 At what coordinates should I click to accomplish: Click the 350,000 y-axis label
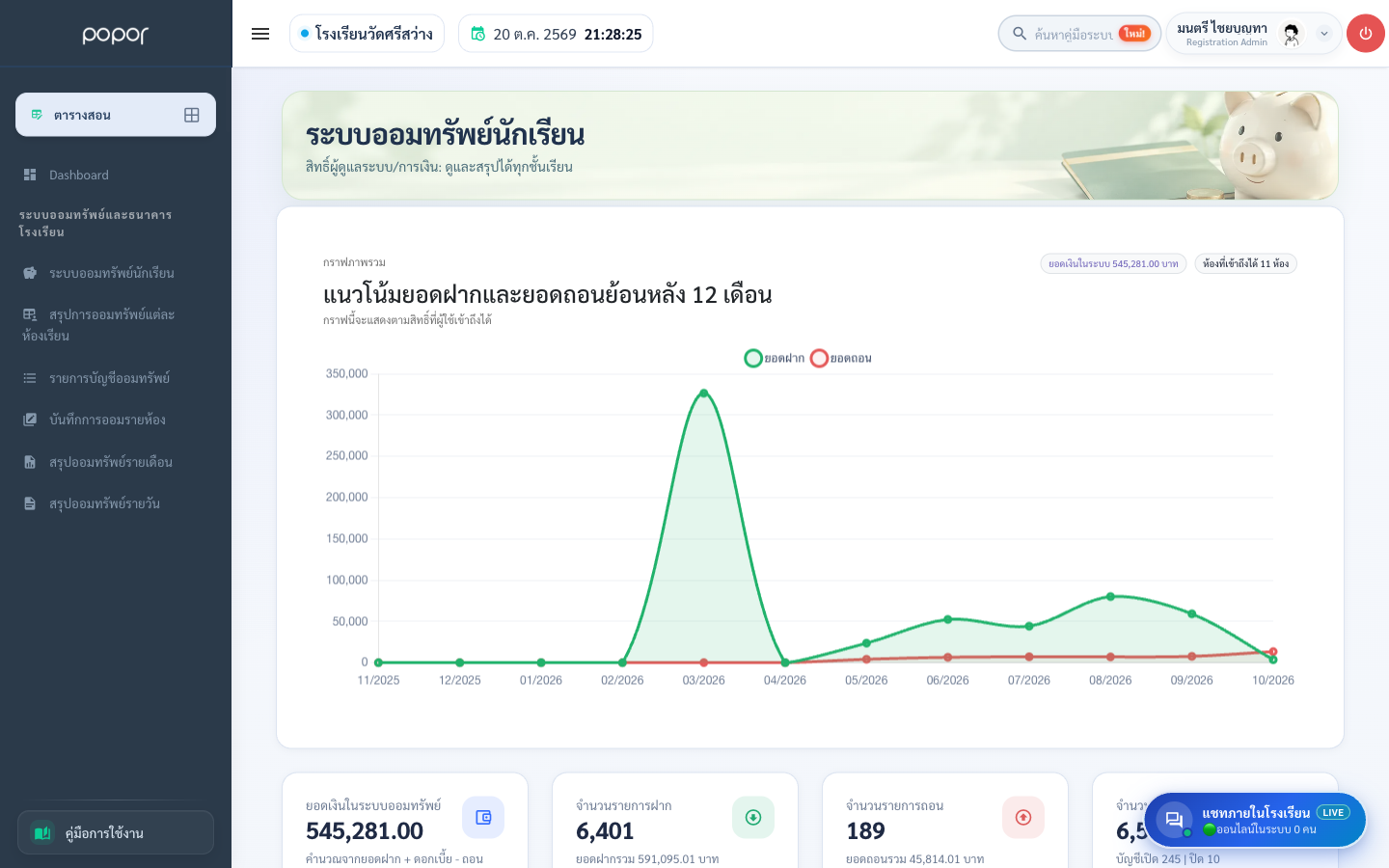(346, 373)
